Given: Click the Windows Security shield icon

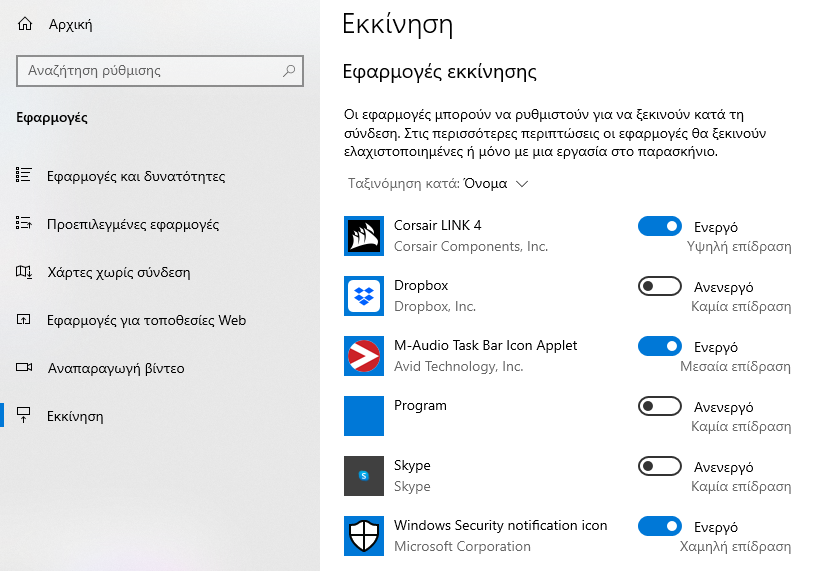Looking at the screenshot, I should click(x=364, y=536).
